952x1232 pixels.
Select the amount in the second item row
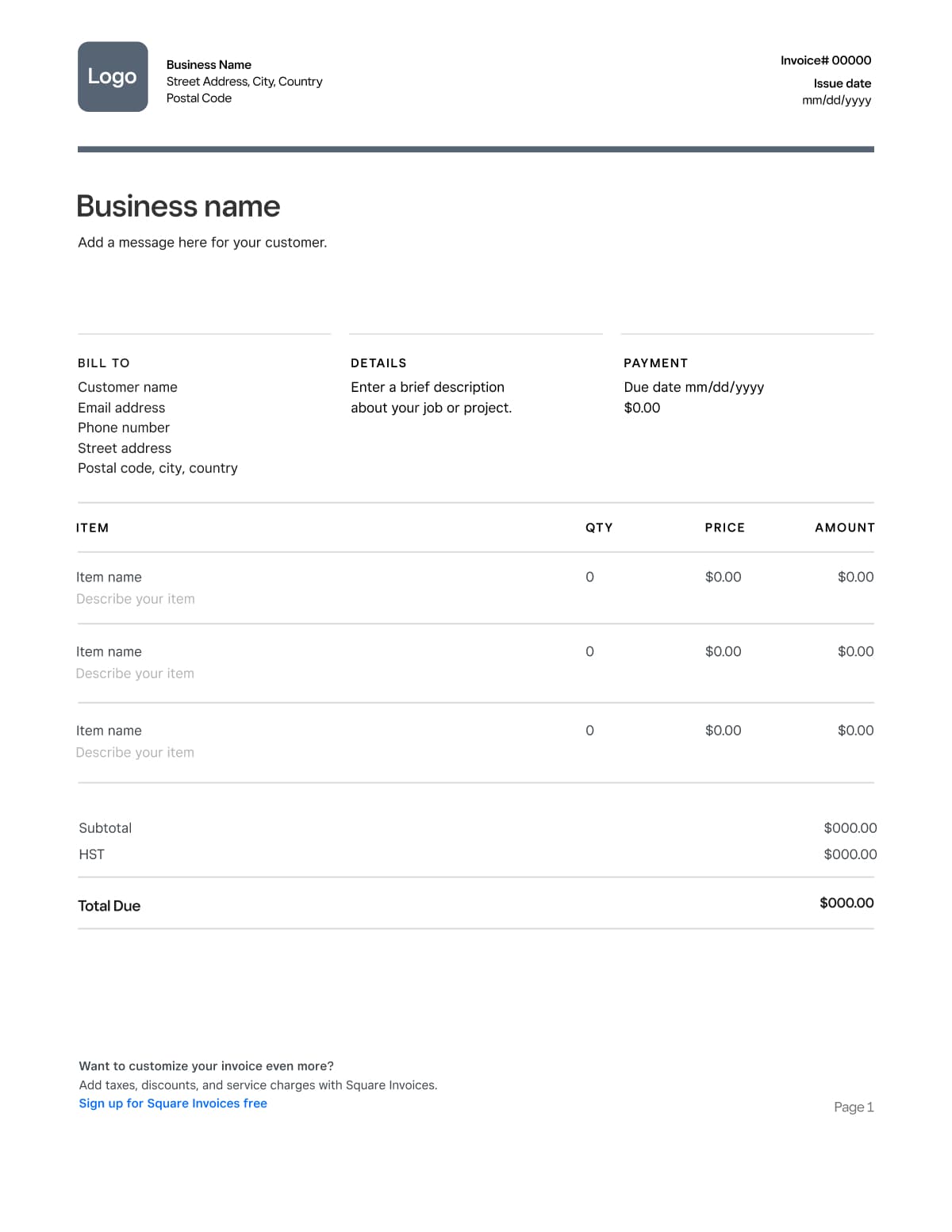[x=855, y=651]
